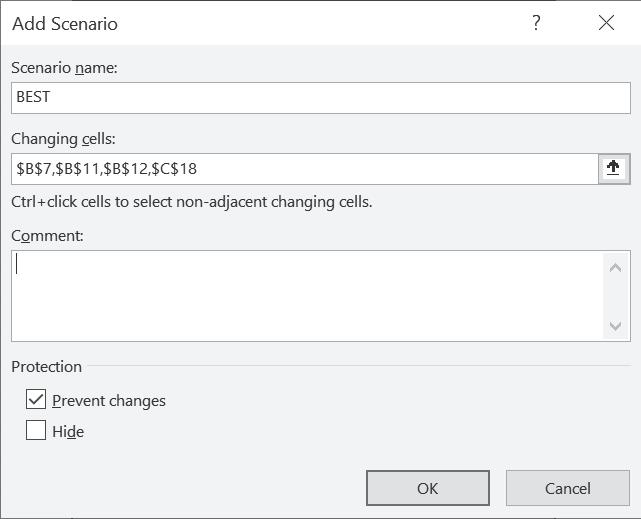Click the Changing cells label

[x=63, y=139]
